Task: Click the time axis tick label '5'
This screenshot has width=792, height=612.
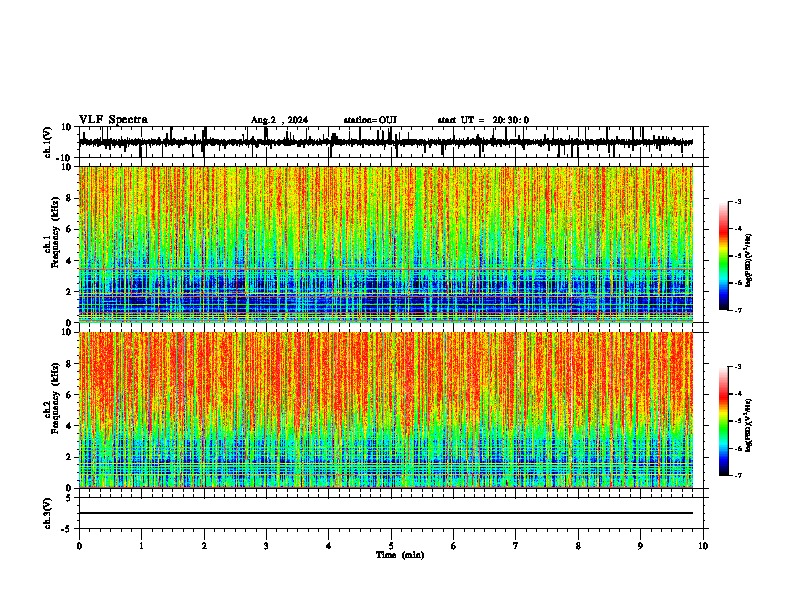Action: tap(391, 546)
